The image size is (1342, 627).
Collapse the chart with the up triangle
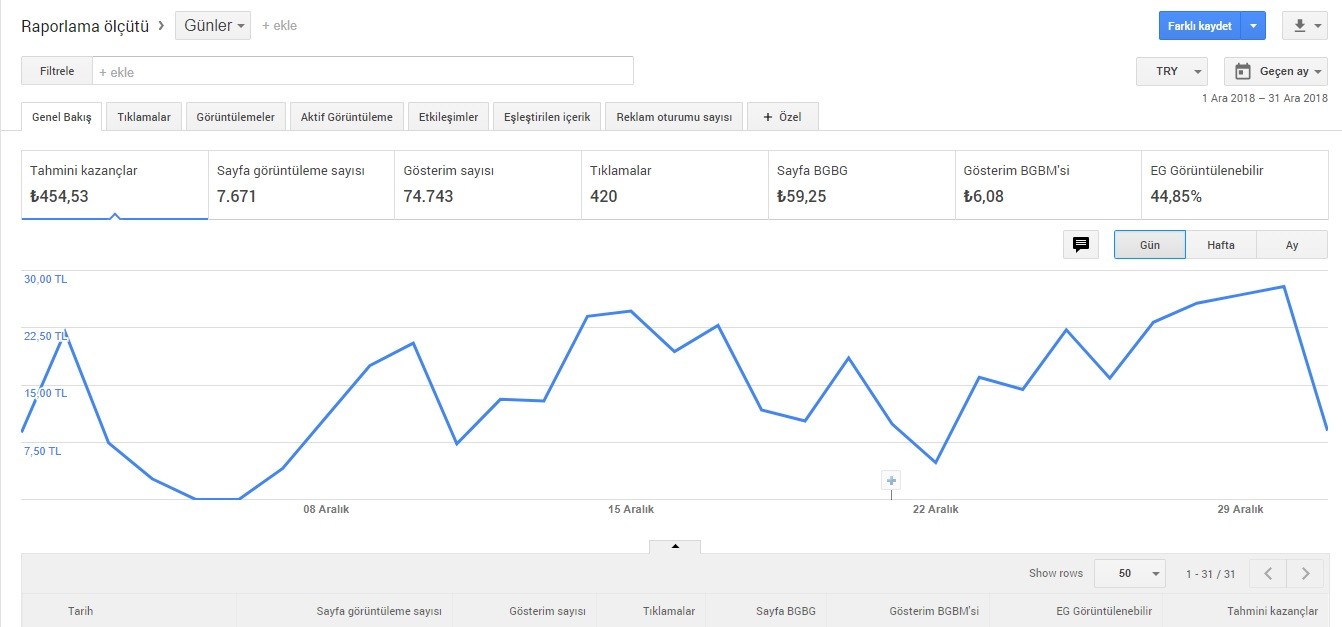(675, 546)
